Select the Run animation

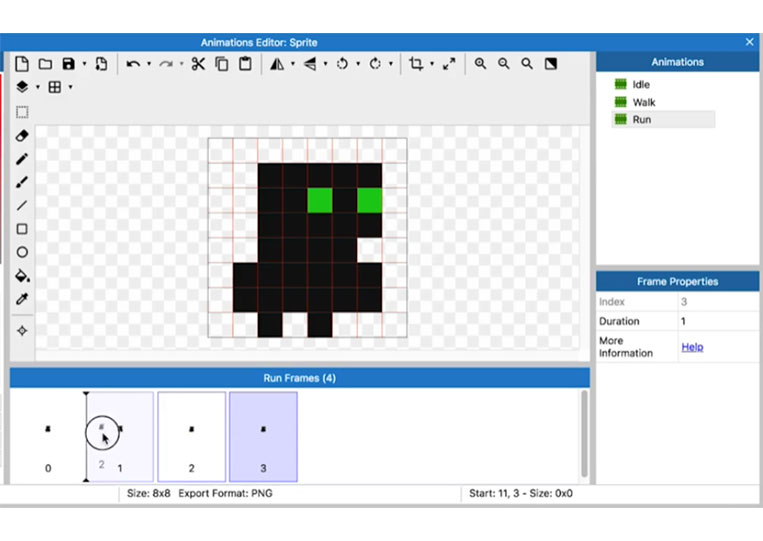663,120
